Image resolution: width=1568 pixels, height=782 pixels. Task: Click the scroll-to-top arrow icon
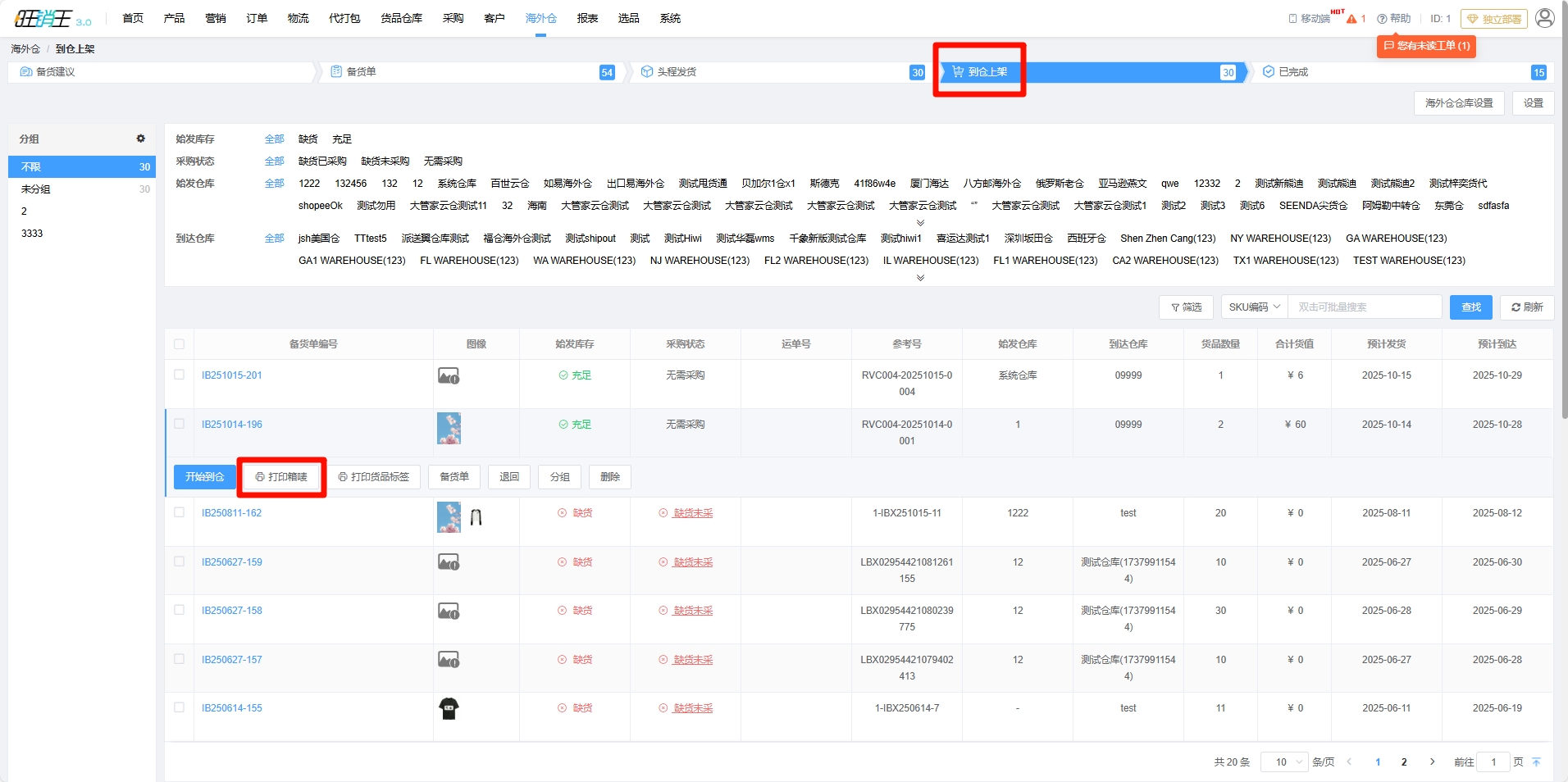tap(1536, 762)
